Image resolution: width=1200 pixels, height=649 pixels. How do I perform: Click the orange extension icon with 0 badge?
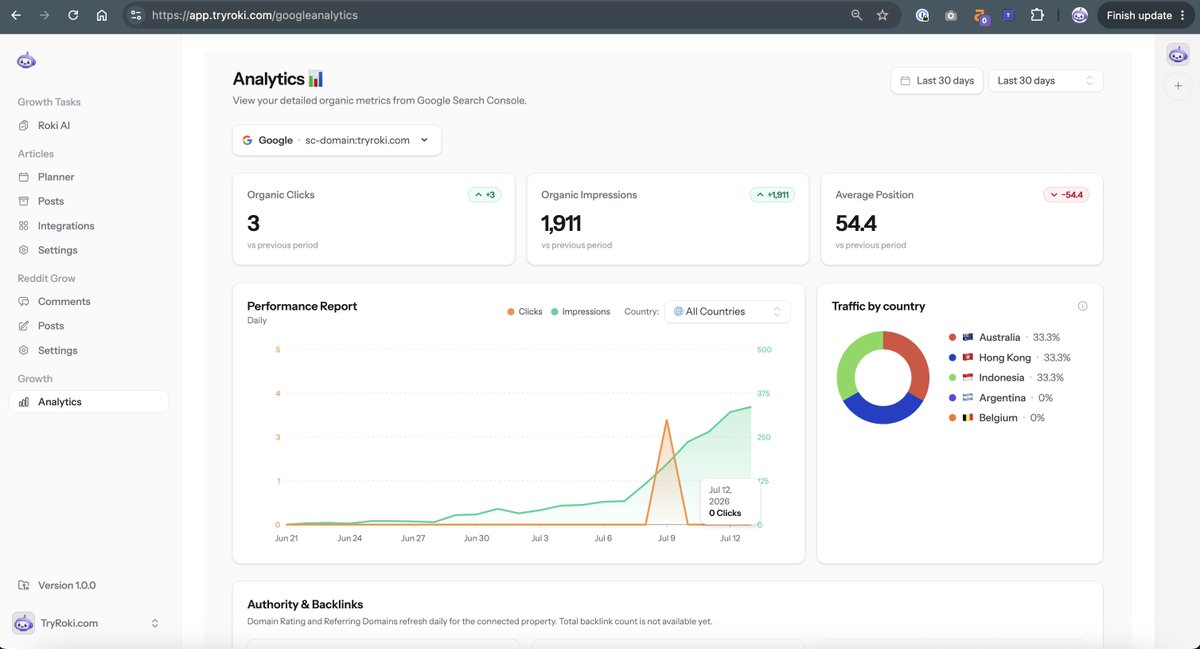[981, 16]
